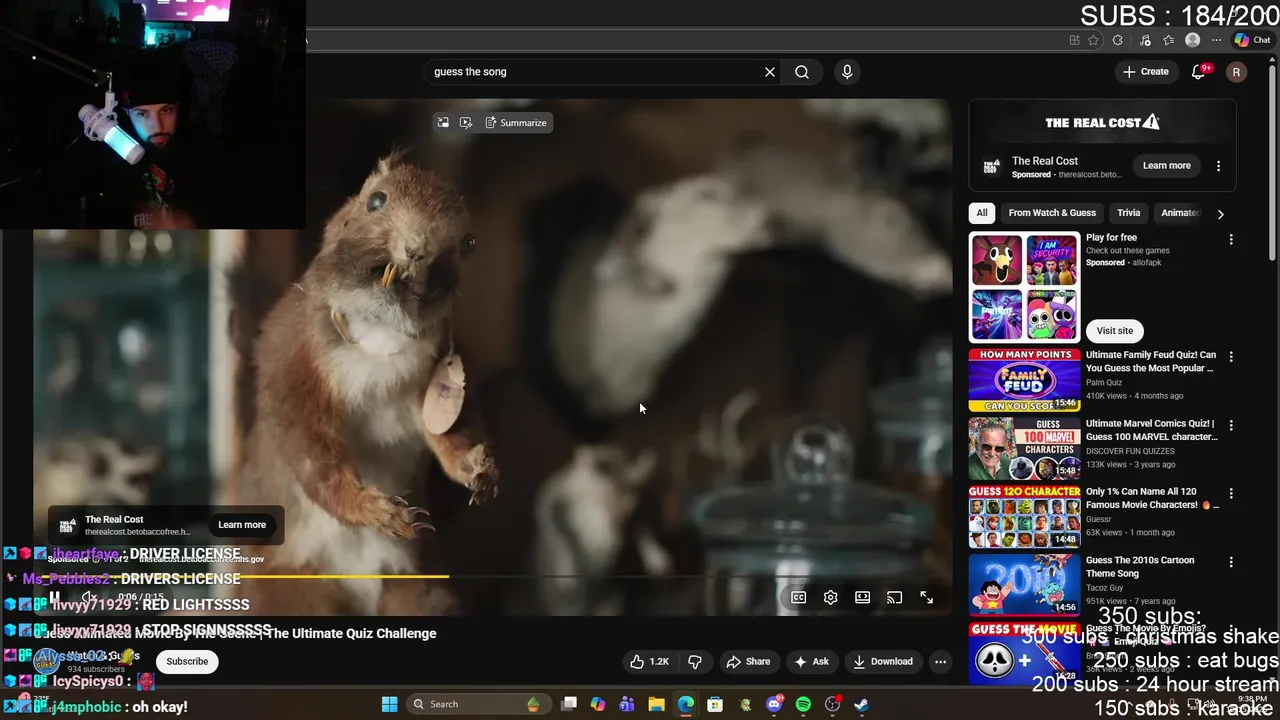Click the guess the song search field
1280x720 pixels.
point(595,72)
